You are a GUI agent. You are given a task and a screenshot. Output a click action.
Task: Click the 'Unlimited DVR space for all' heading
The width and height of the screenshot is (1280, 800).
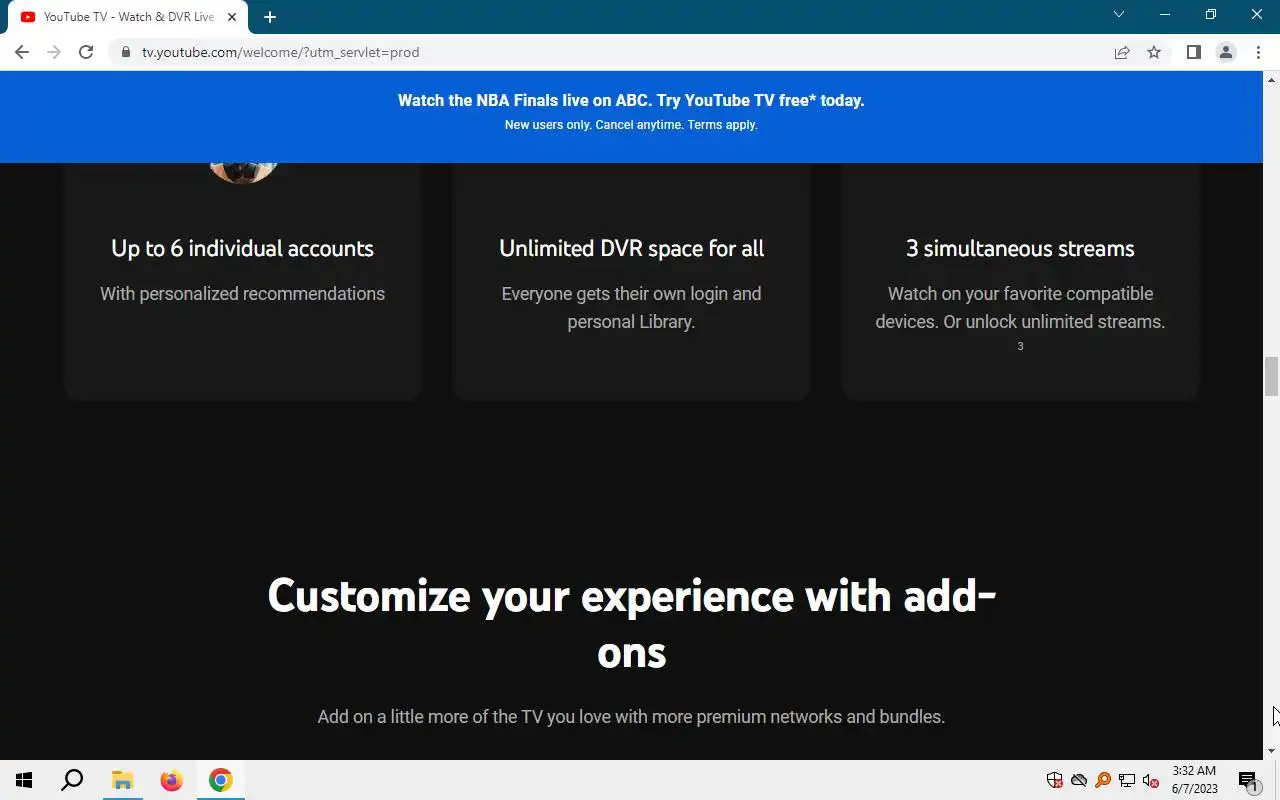pyautogui.click(x=631, y=248)
